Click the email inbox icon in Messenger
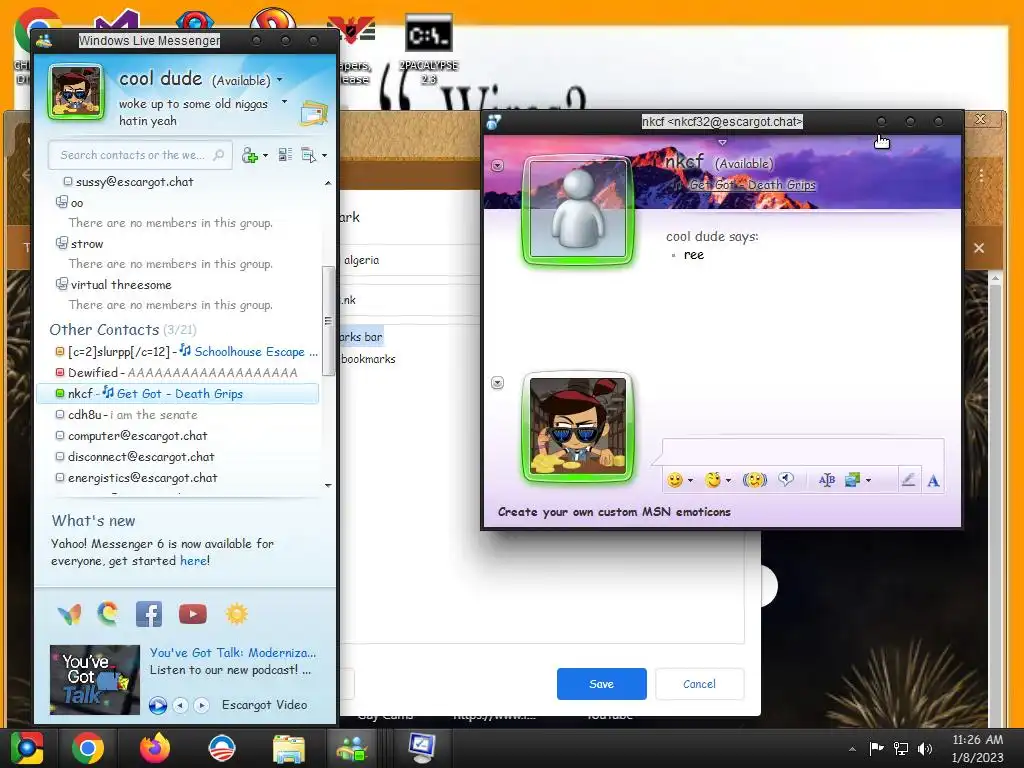 pyautogui.click(x=313, y=114)
